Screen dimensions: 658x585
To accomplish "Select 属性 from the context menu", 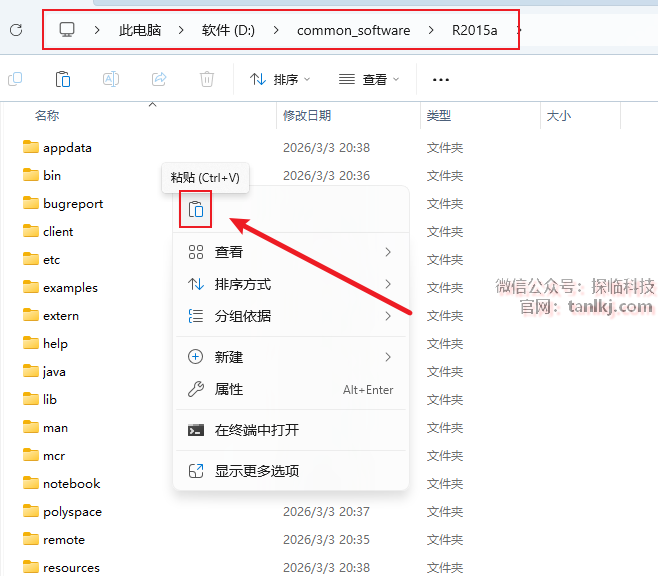I will pos(229,389).
